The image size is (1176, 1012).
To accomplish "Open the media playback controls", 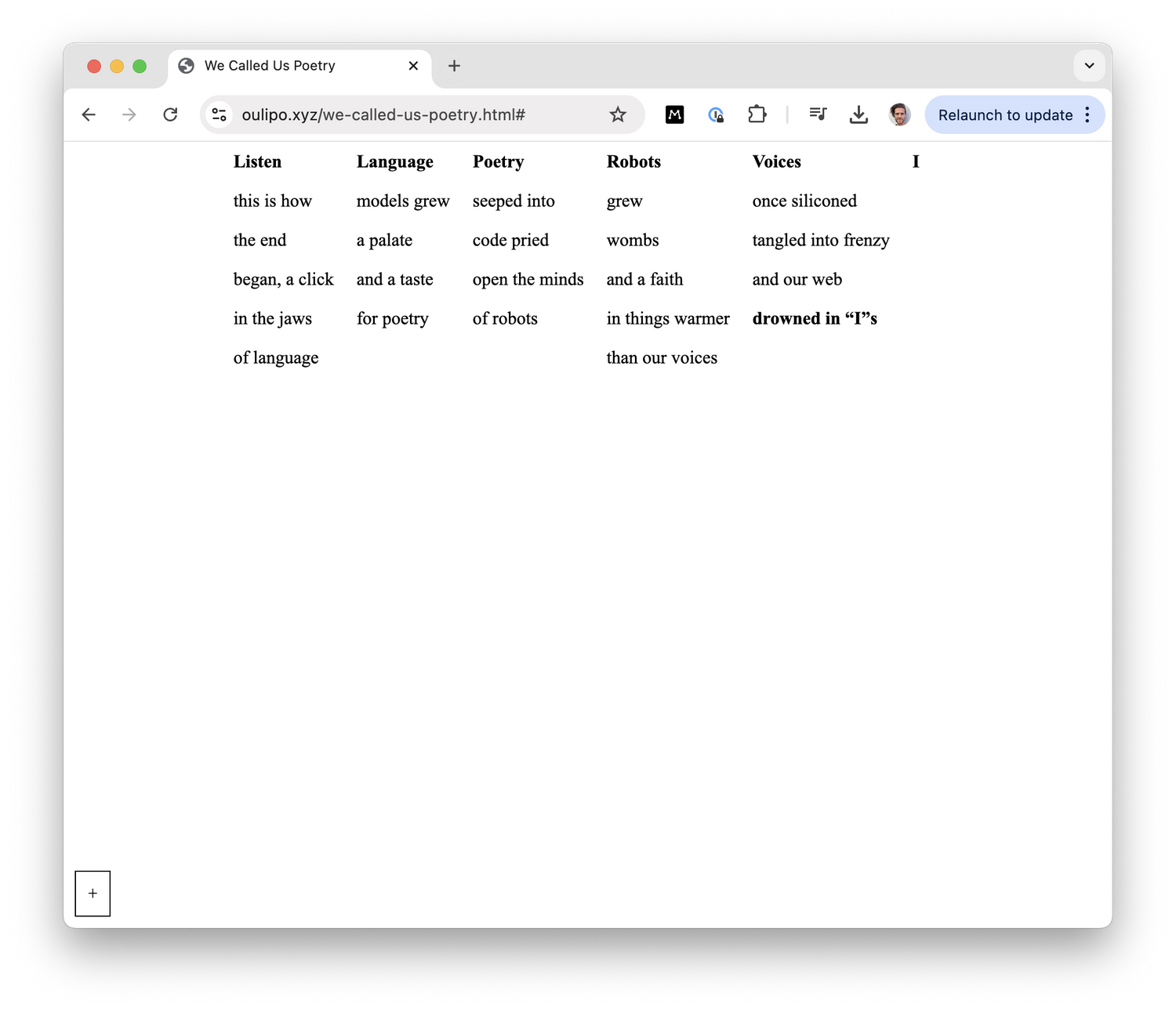I will point(817,114).
